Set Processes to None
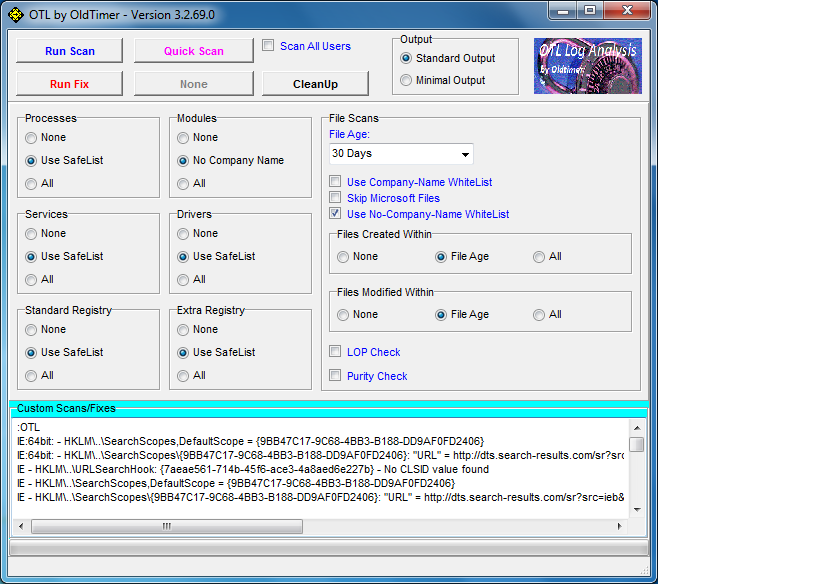 [x=31, y=137]
